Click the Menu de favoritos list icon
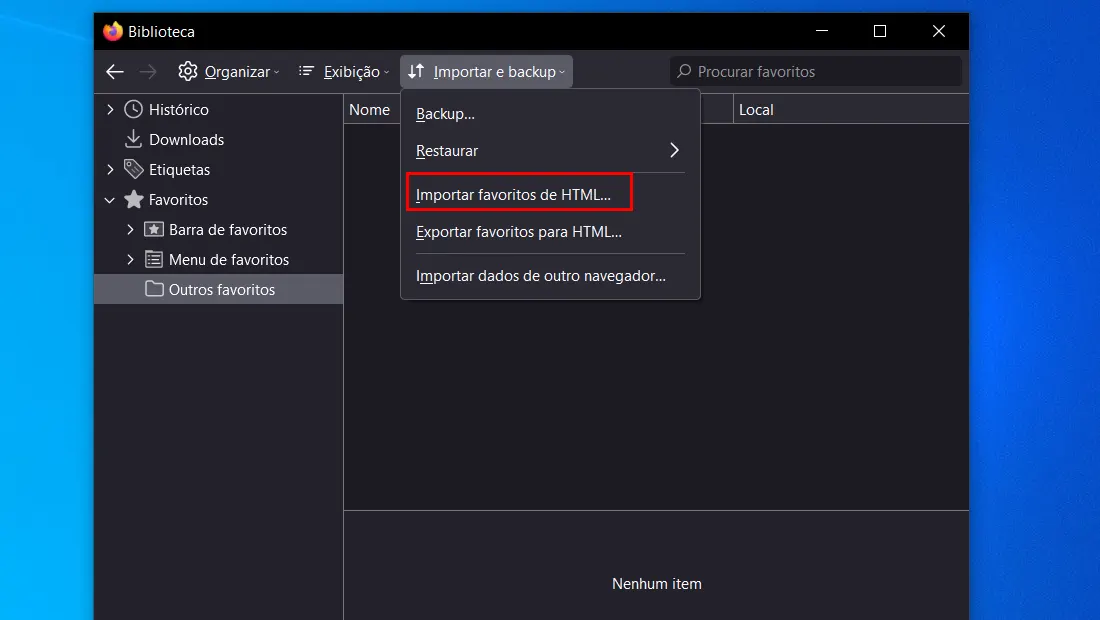This screenshot has width=1100, height=620. click(x=154, y=260)
